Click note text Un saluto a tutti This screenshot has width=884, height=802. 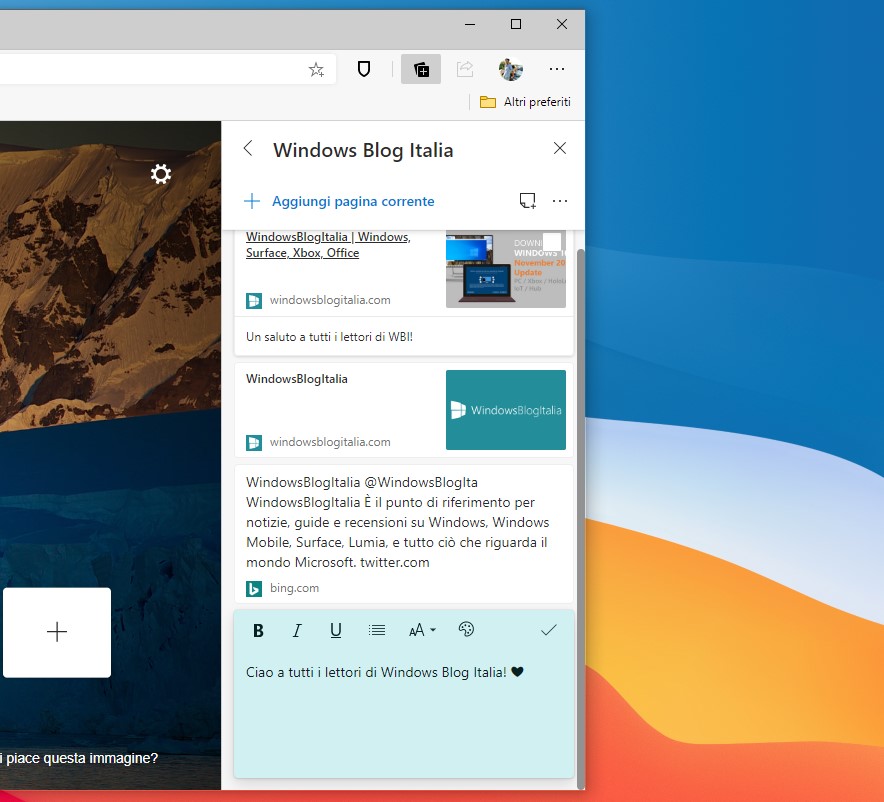coord(329,337)
